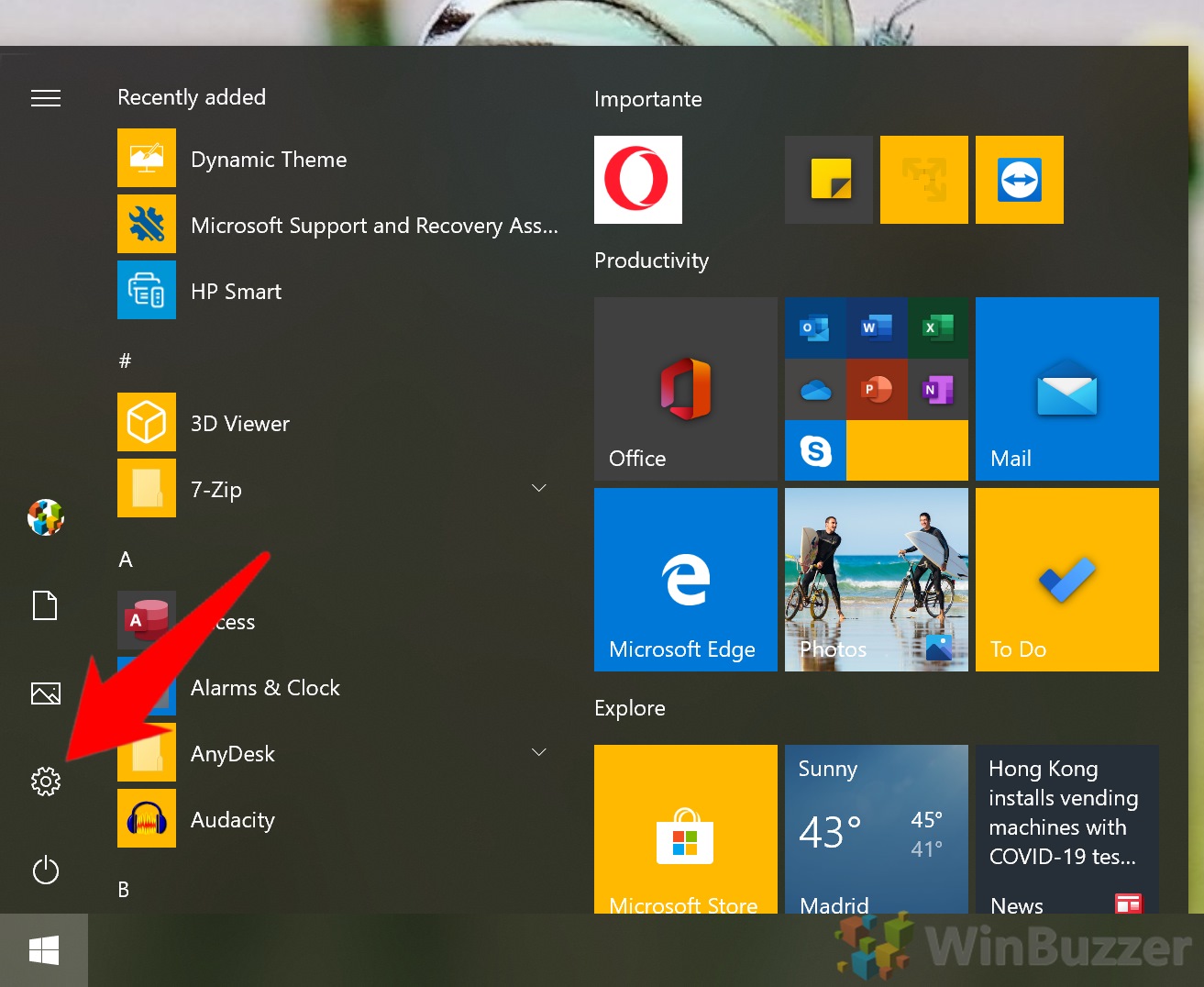Open the Pictures folder icon in sidebar
The image size is (1204, 987).
pos(45,693)
